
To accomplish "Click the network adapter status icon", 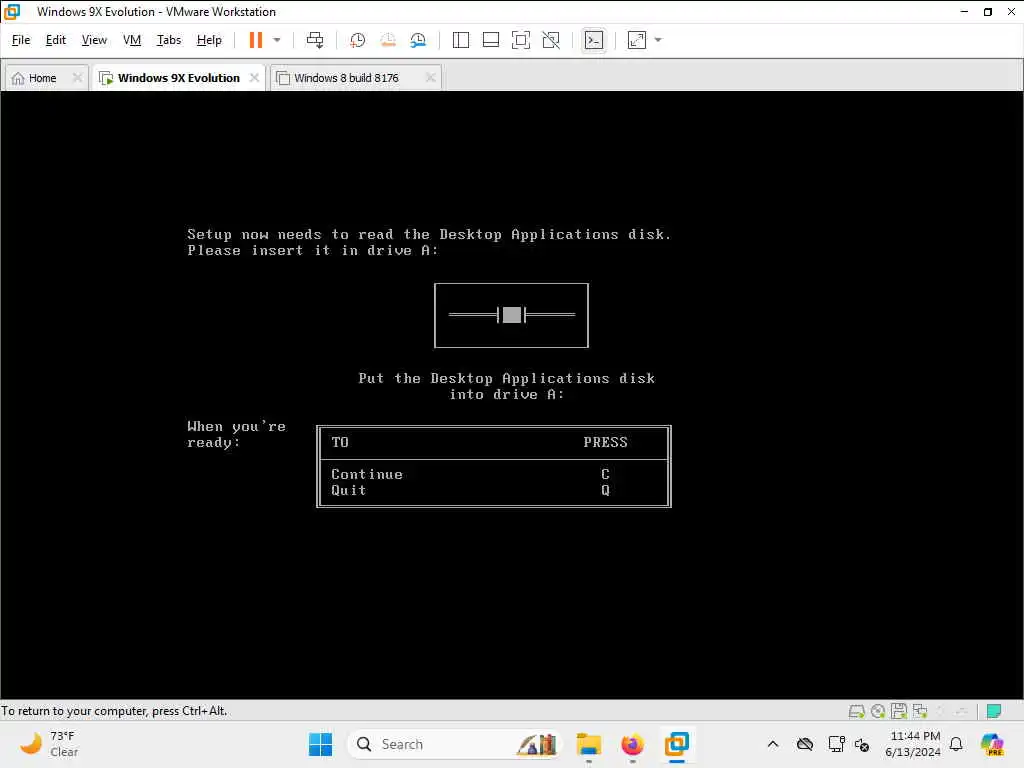I will [x=920, y=711].
